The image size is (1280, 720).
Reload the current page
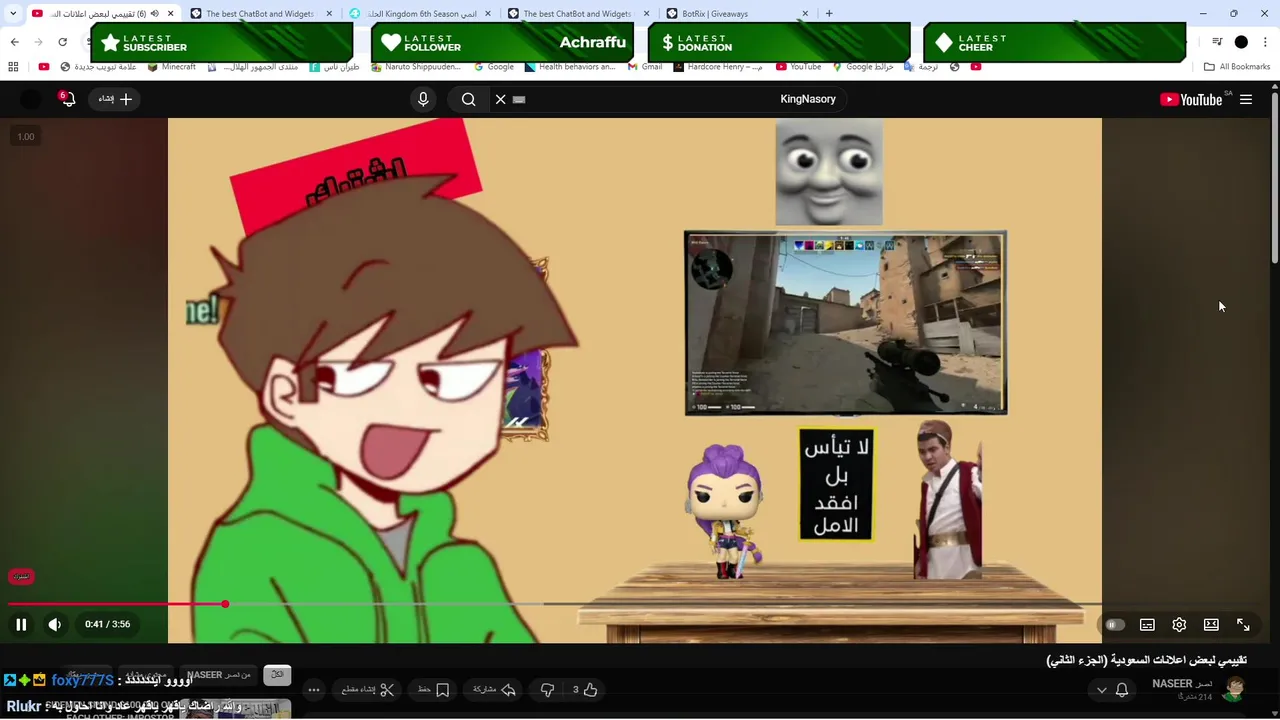62,42
